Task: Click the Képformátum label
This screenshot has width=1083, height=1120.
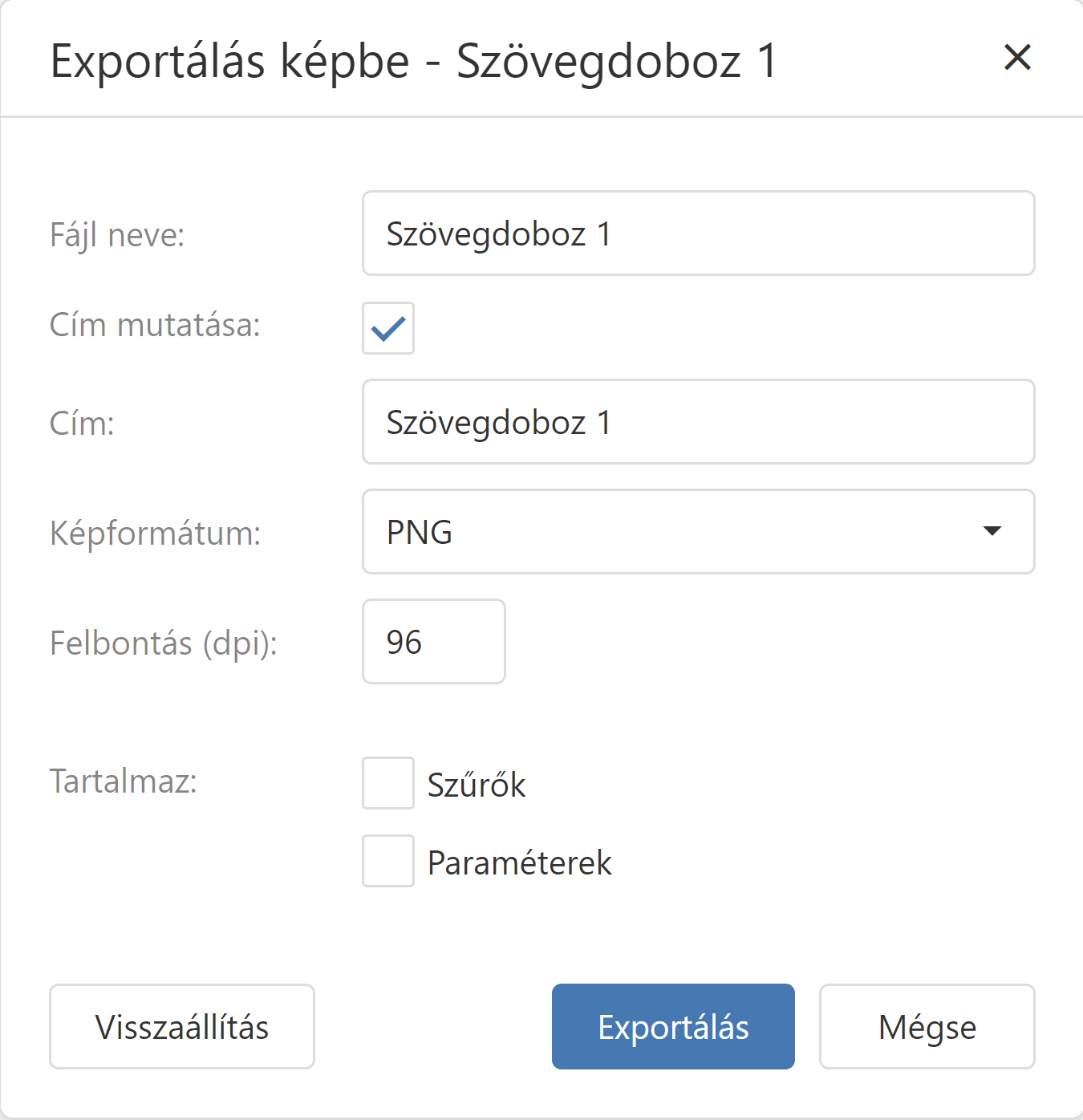Action: click(155, 533)
